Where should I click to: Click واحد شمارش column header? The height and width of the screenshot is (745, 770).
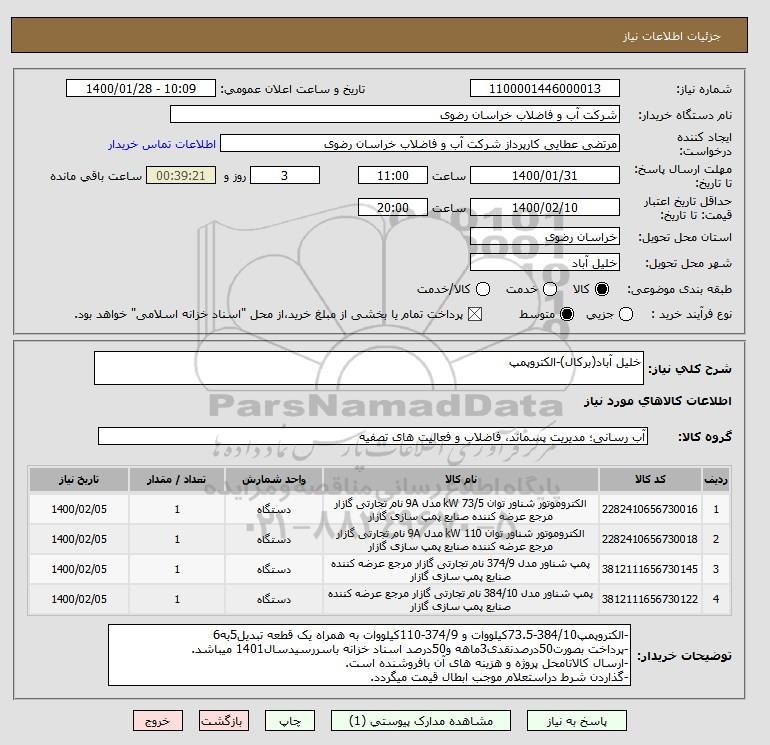coord(274,479)
